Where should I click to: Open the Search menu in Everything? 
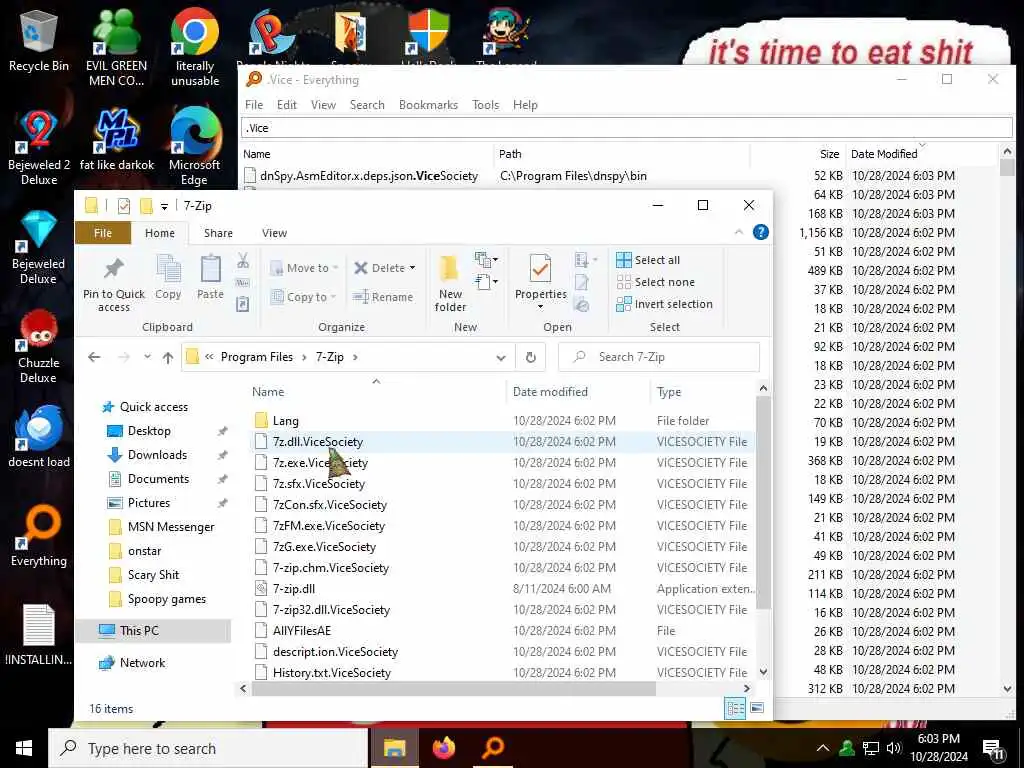(x=367, y=104)
